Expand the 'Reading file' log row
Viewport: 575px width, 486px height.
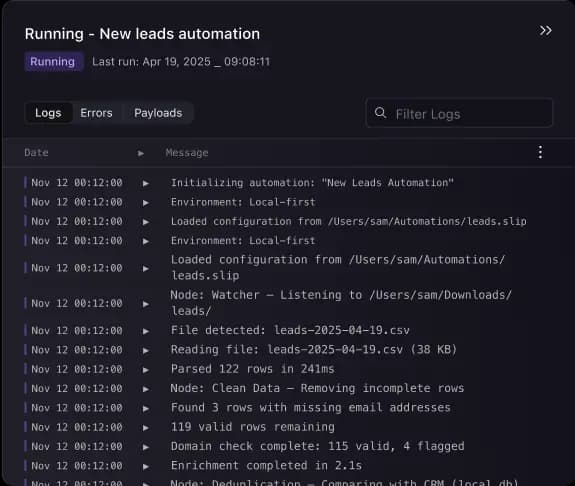click(x=146, y=351)
